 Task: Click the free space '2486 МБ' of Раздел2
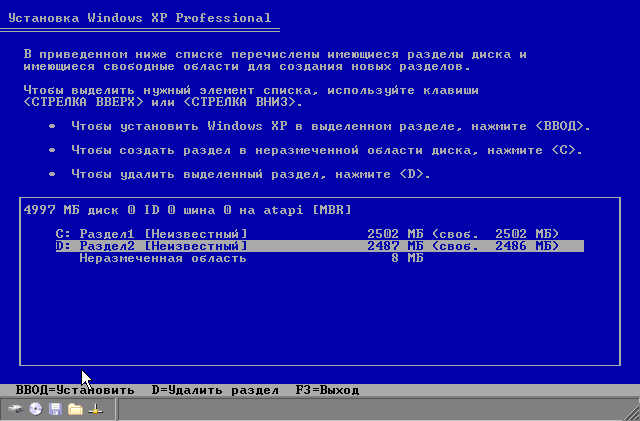tap(523, 246)
